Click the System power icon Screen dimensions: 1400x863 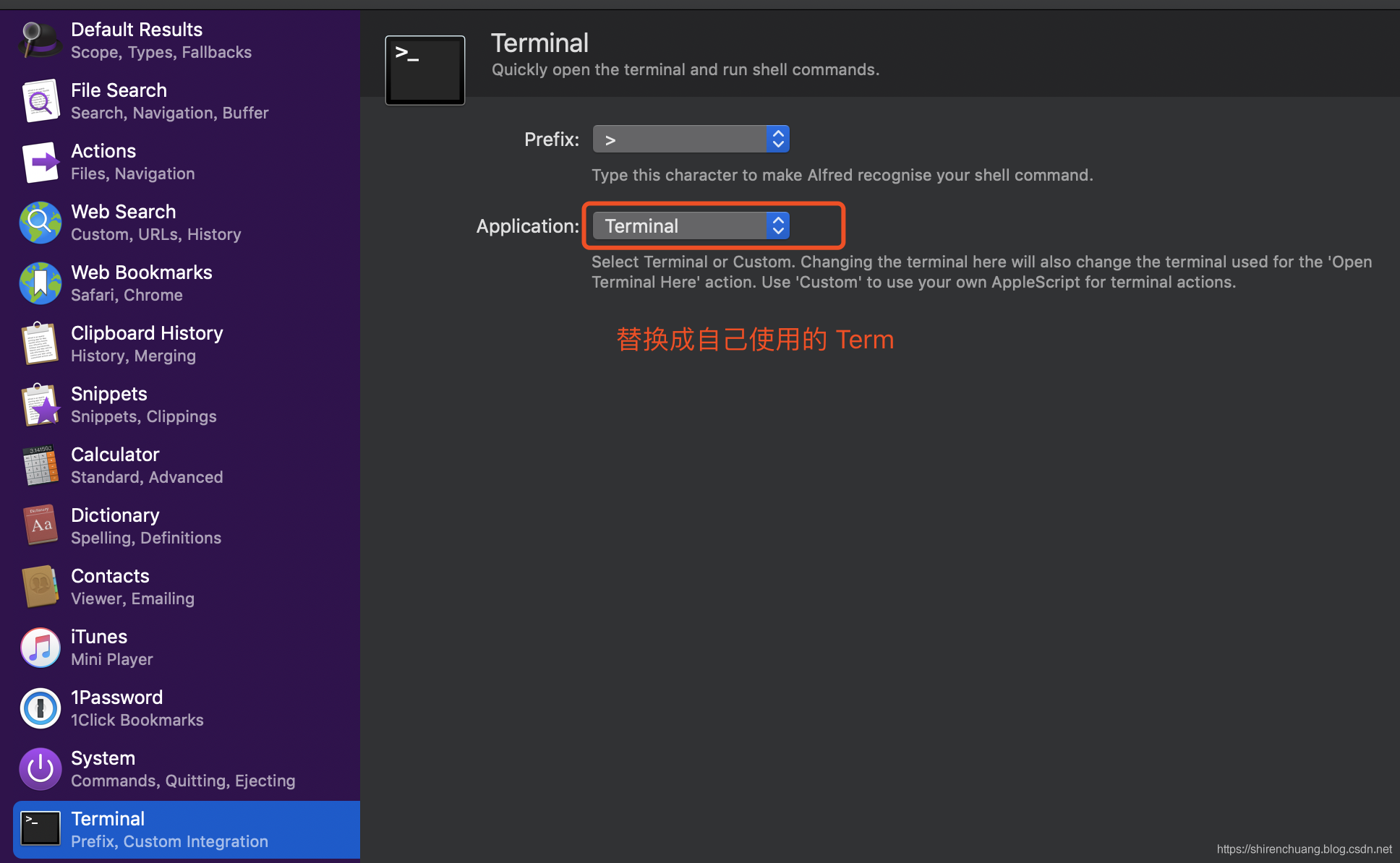click(x=40, y=768)
